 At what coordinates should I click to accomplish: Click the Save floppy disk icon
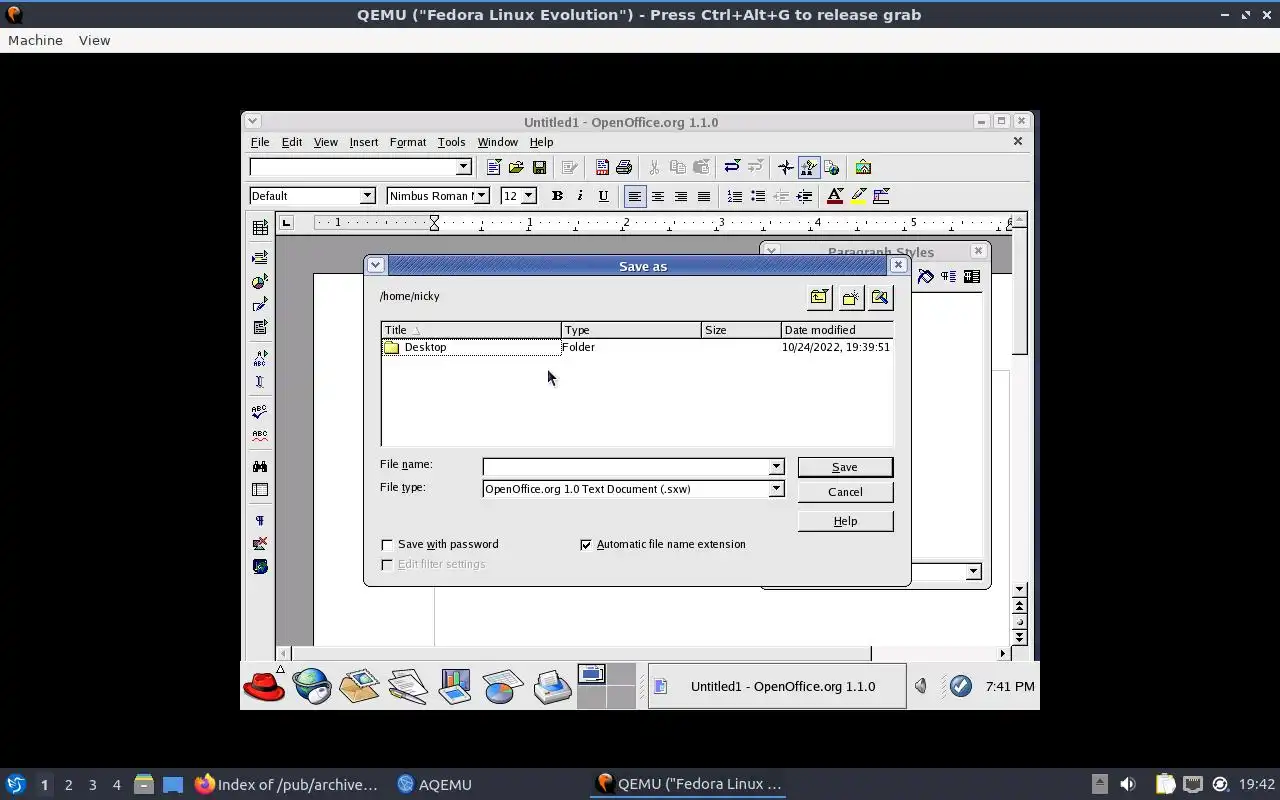tap(539, 167)
